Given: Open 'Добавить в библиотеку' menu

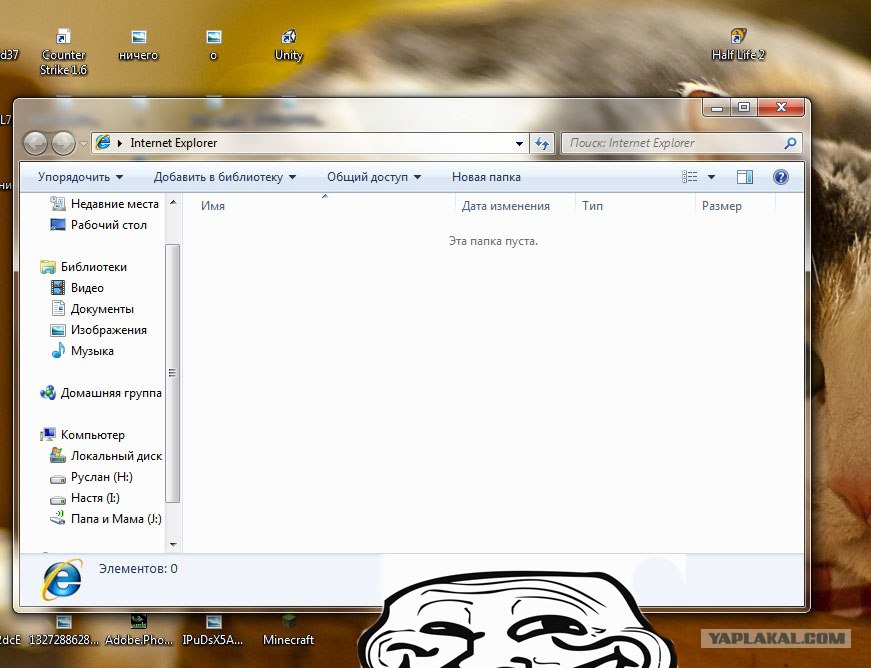Looking at the screenshot, I should (x=224, y=177).
